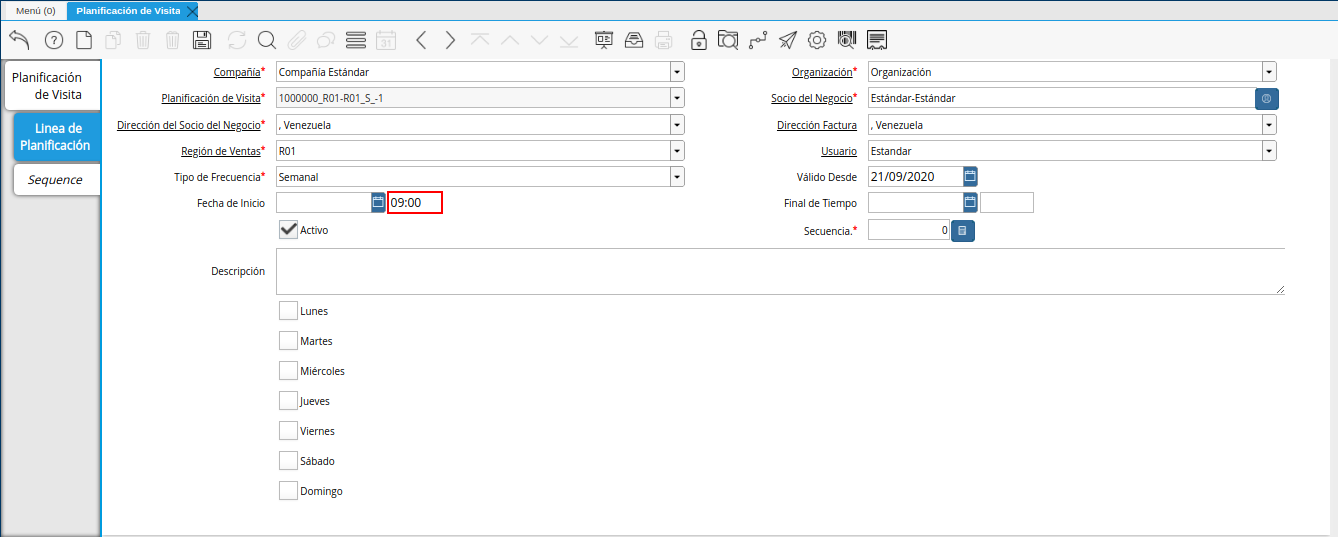Check the Sábado checkbox
1338x537 pixels.
click(288, 461)
